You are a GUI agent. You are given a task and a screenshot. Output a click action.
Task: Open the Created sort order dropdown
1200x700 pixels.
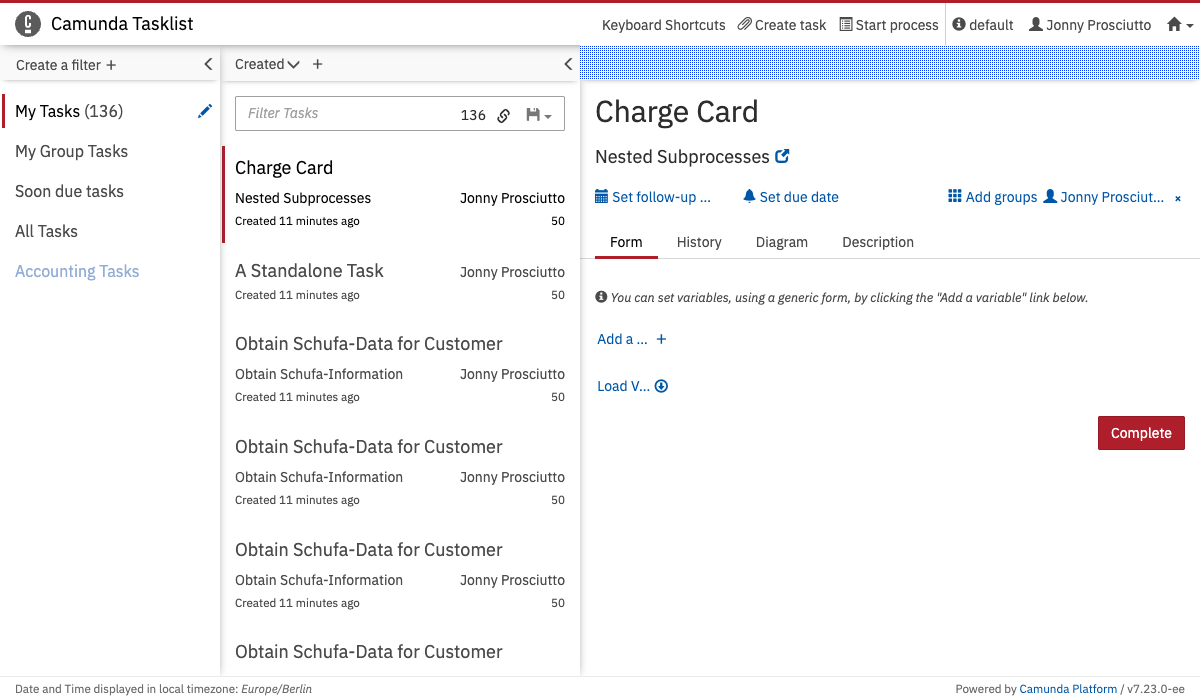(267, 64)
